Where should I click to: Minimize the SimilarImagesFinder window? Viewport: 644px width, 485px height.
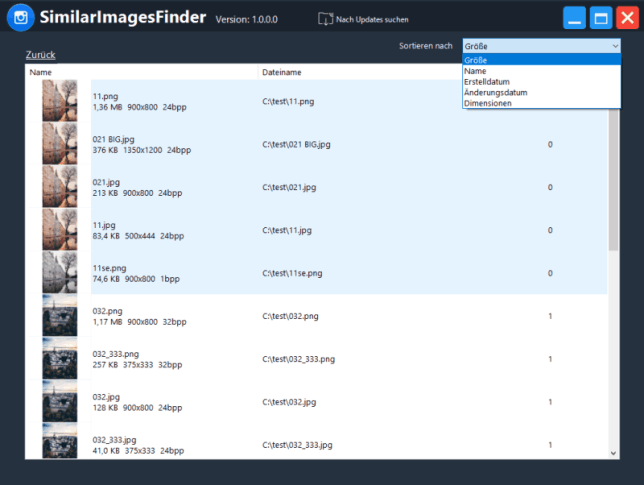pos(575,18)
